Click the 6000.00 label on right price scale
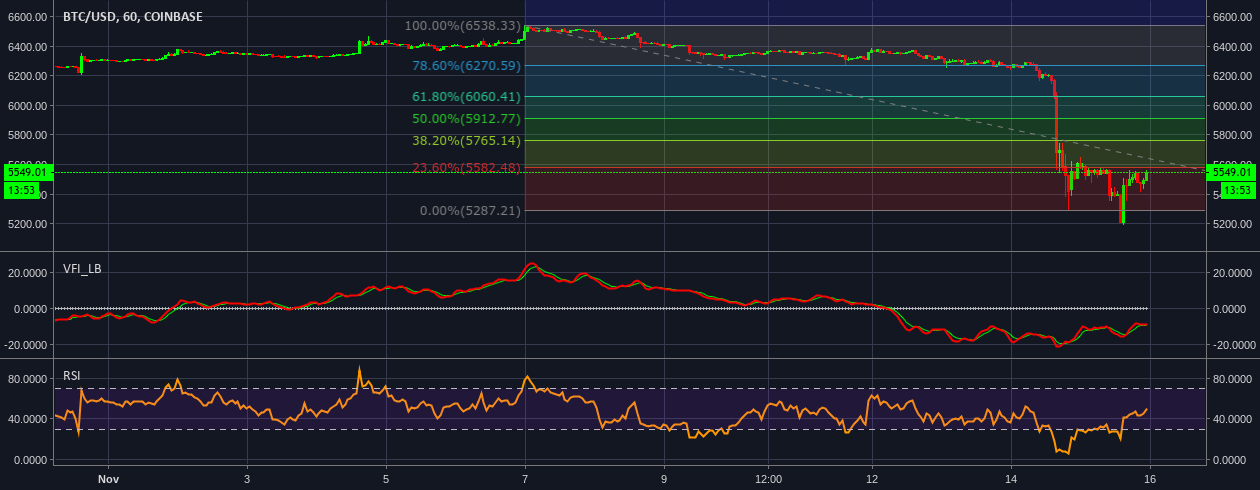1260x490 pixels. 1234,106
